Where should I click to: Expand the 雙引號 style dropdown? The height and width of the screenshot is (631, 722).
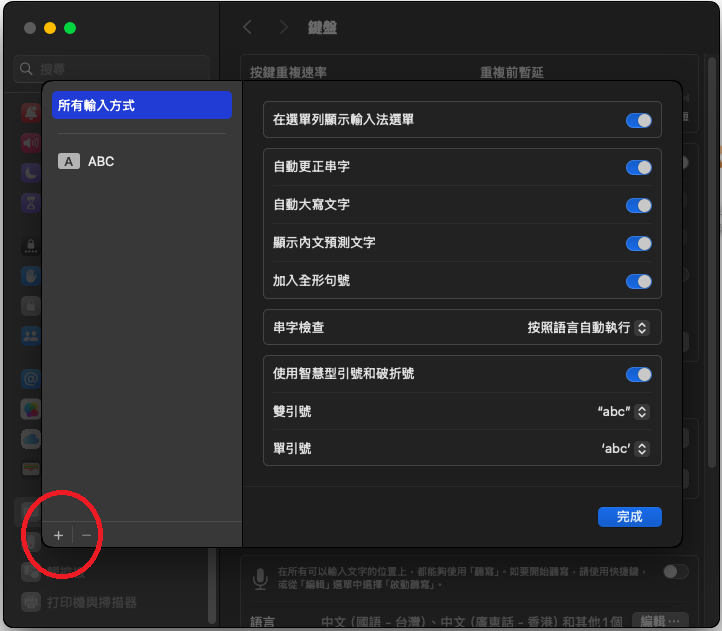[623, 412]
